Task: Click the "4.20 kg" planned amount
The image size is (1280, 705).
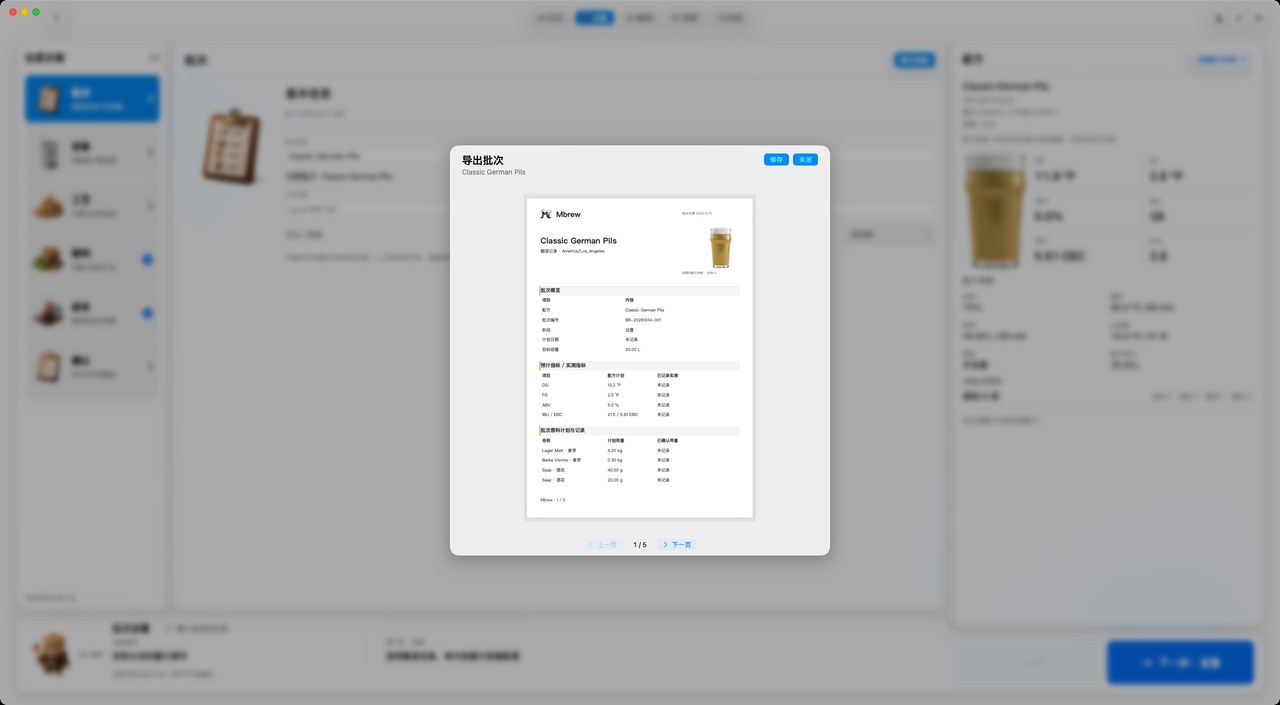Action: [614, 451]
